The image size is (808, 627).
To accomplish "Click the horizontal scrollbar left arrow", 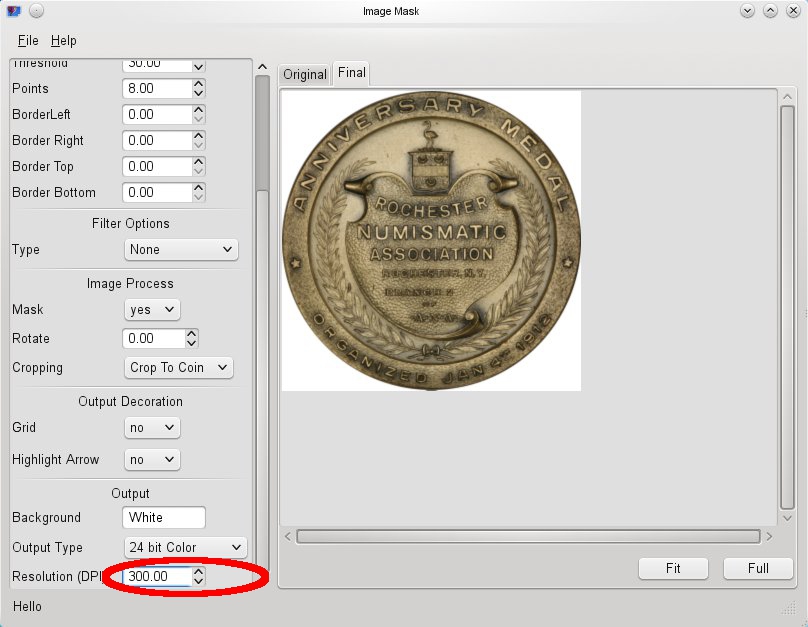I will coord(288,537).
